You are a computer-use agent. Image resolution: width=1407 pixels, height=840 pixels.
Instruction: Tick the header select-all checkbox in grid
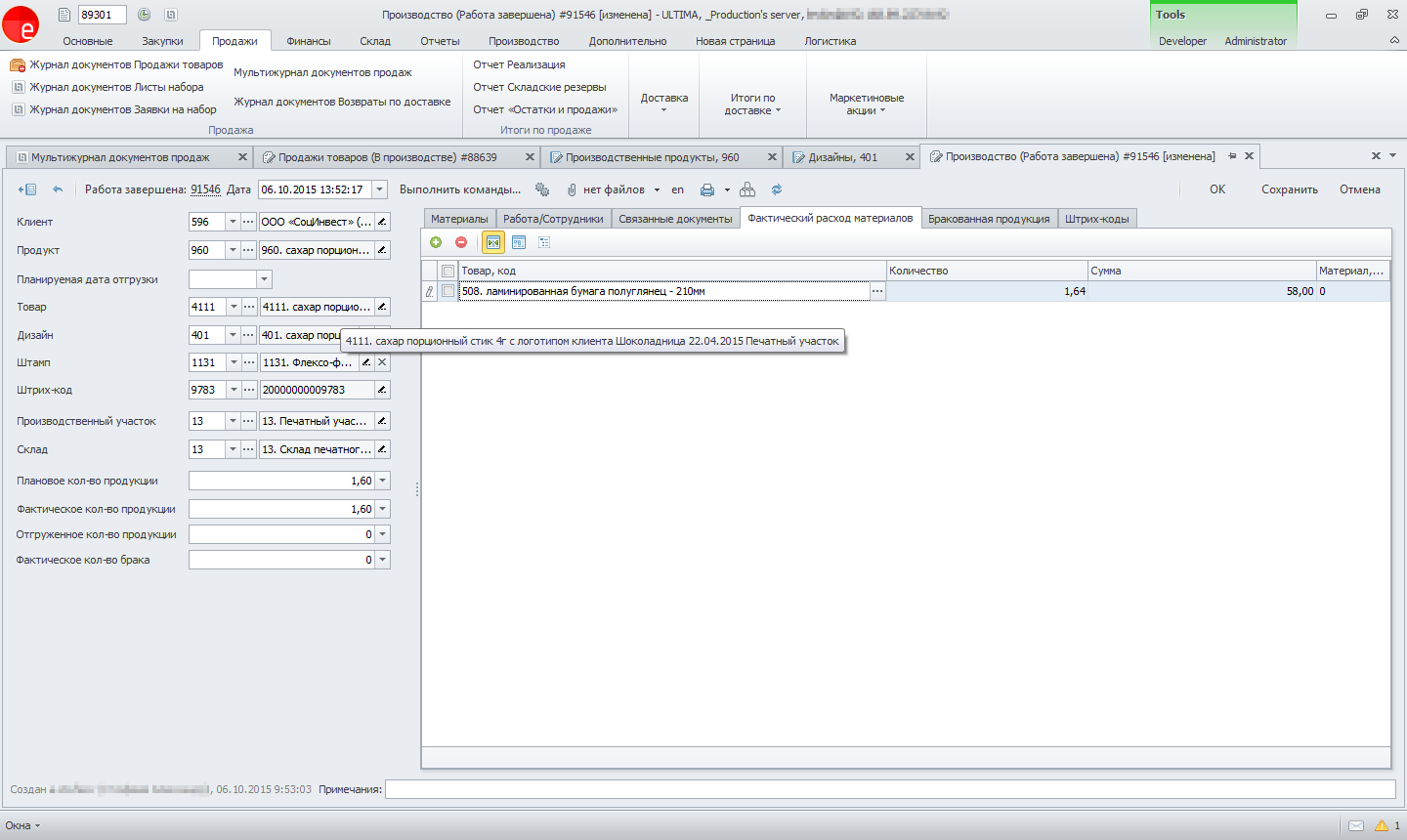pos(448,271)
